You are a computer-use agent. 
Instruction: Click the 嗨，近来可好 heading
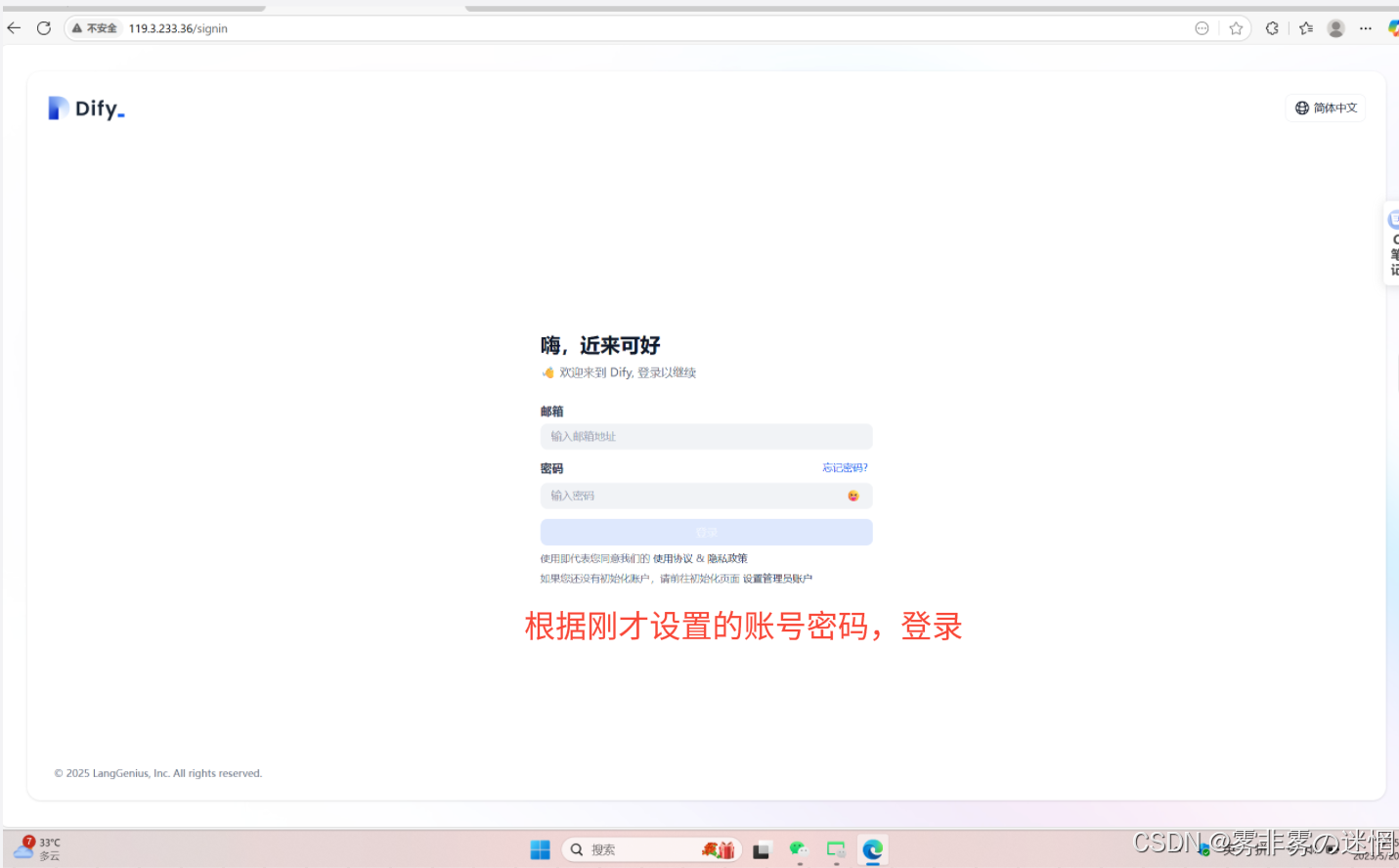point(600,345)
